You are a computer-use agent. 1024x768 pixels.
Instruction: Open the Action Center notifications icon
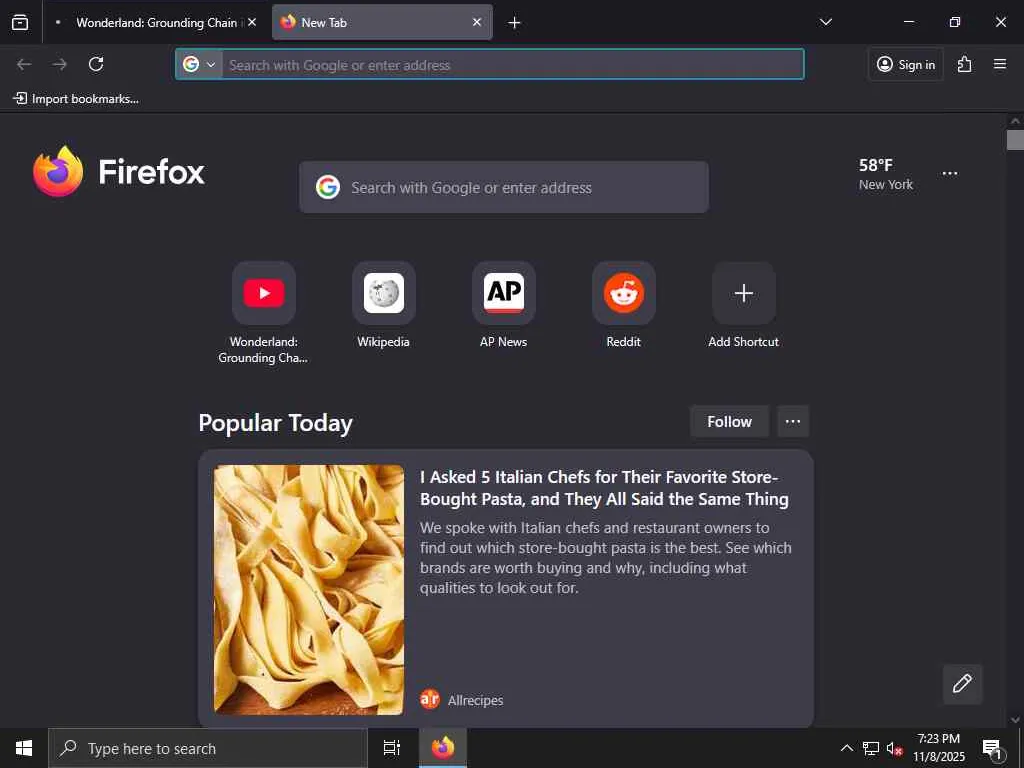coord(993,749)
